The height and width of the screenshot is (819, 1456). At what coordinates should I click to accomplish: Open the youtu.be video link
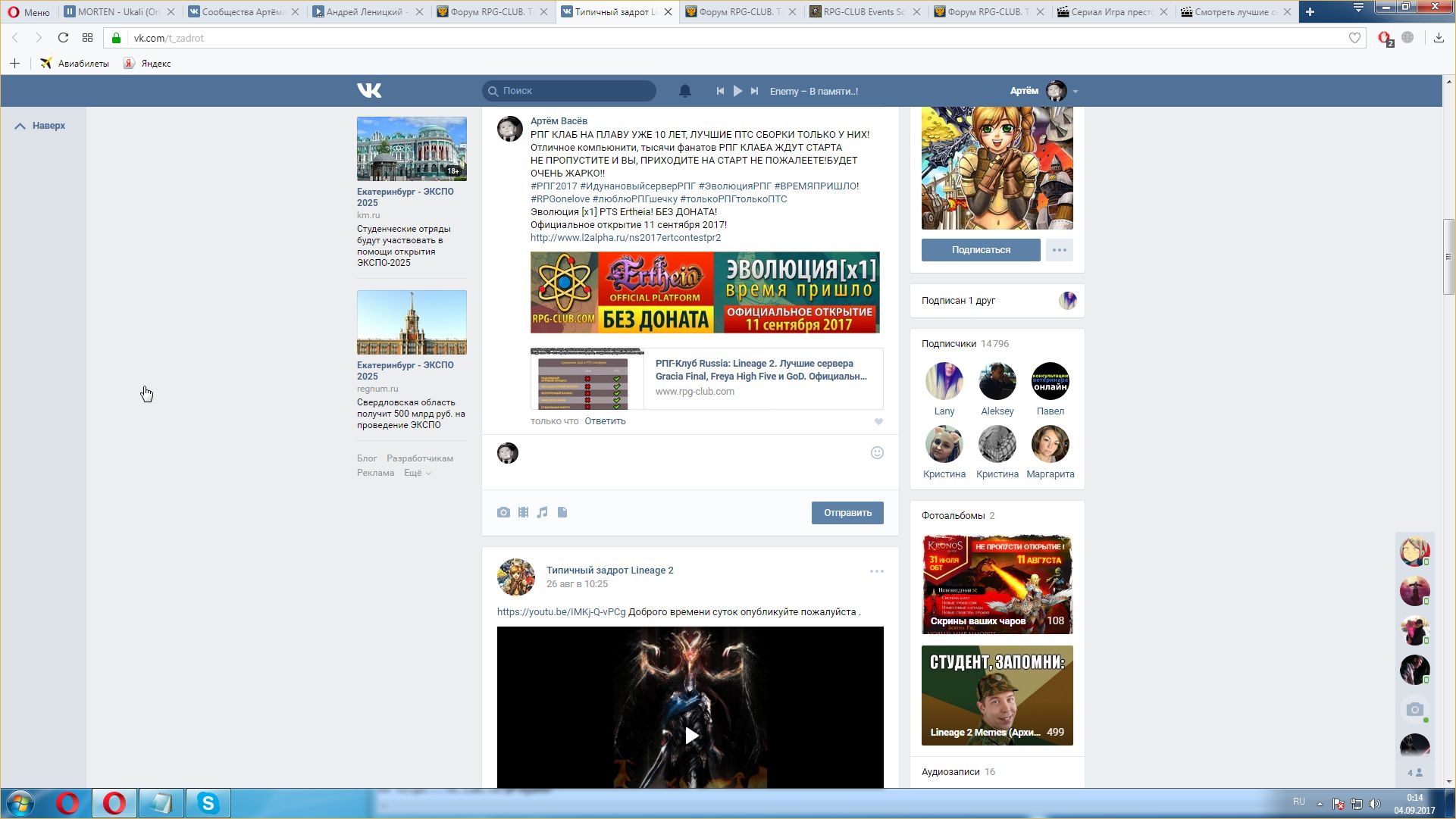pyautogui.click(x=562, y=612)
